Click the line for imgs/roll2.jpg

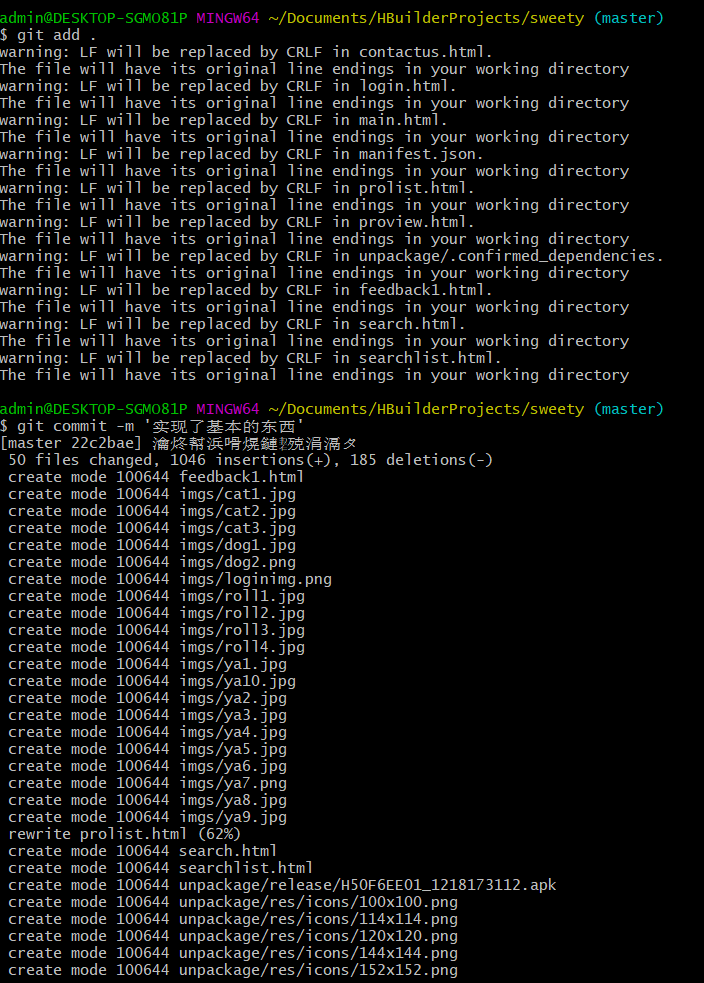[156, 612]
